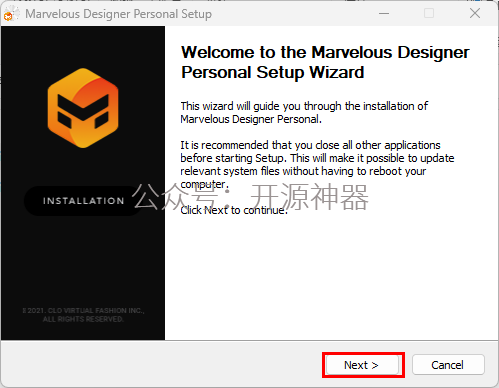
Task: Click the disabled maximize button
Action: (x=429, y=13)
